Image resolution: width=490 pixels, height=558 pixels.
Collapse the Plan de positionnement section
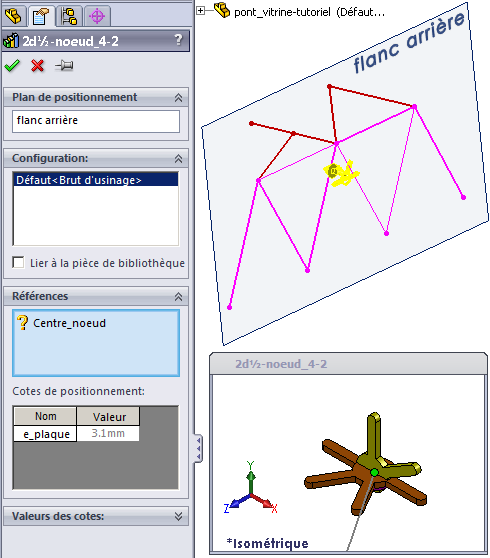pos(178,98)
